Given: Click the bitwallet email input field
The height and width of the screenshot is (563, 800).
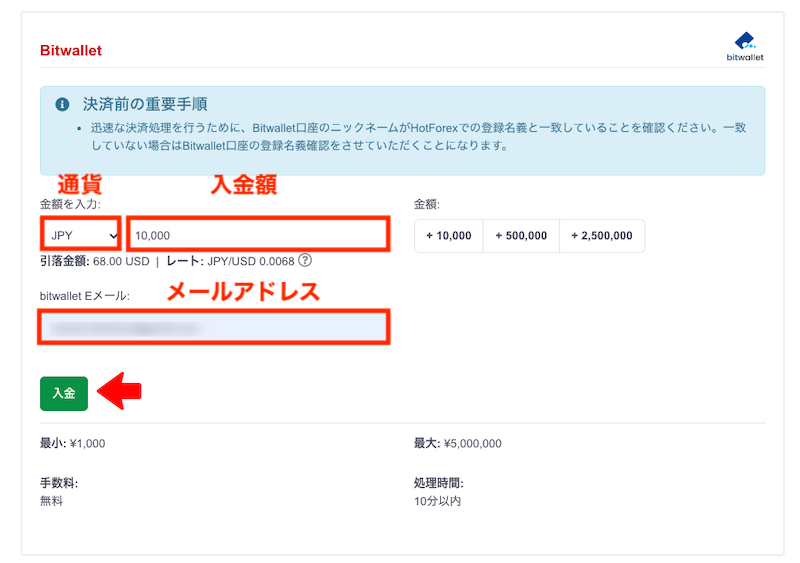Looking at the screenshot, I should [x=214, y=327].
